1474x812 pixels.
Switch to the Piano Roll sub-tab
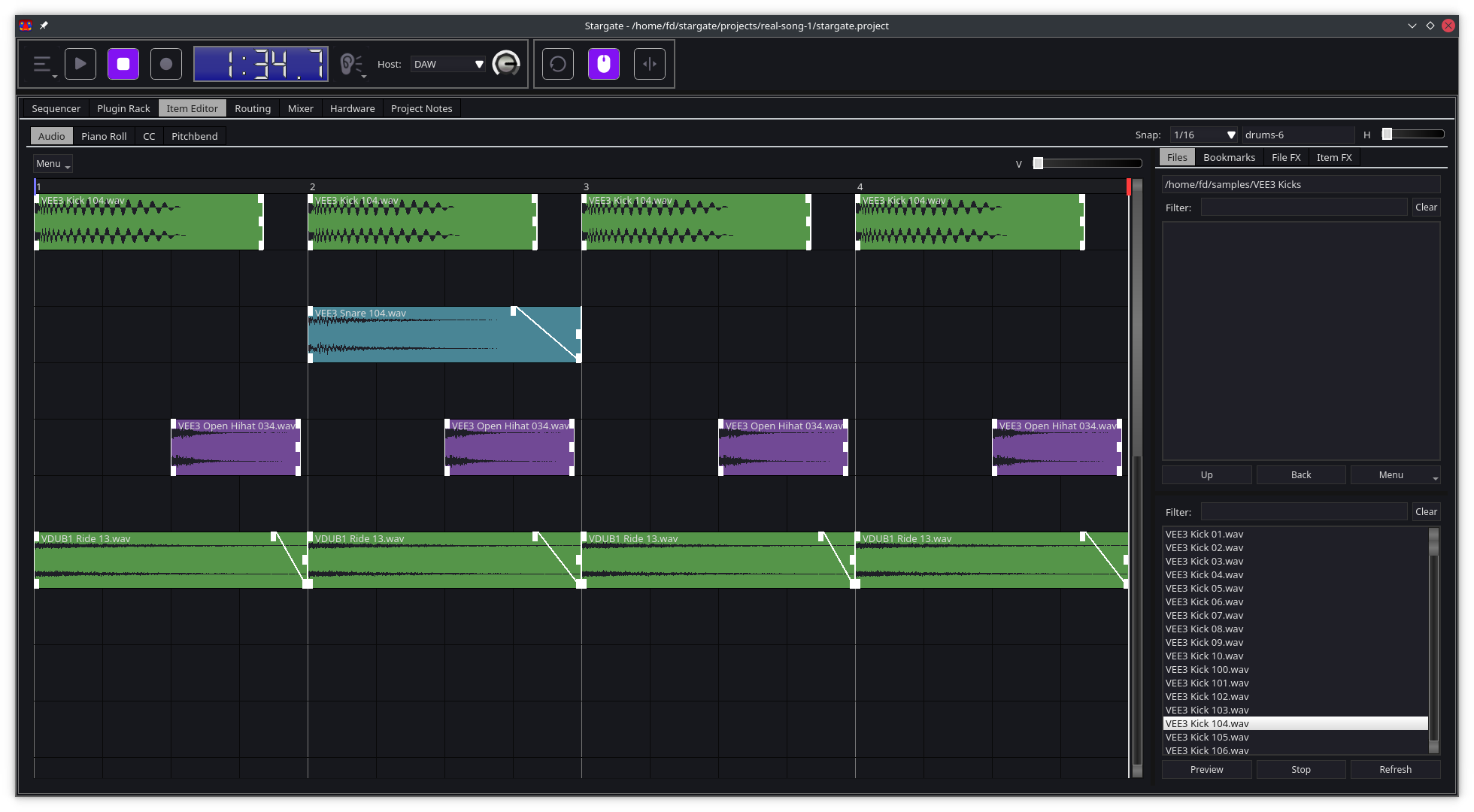coord(104,136)
